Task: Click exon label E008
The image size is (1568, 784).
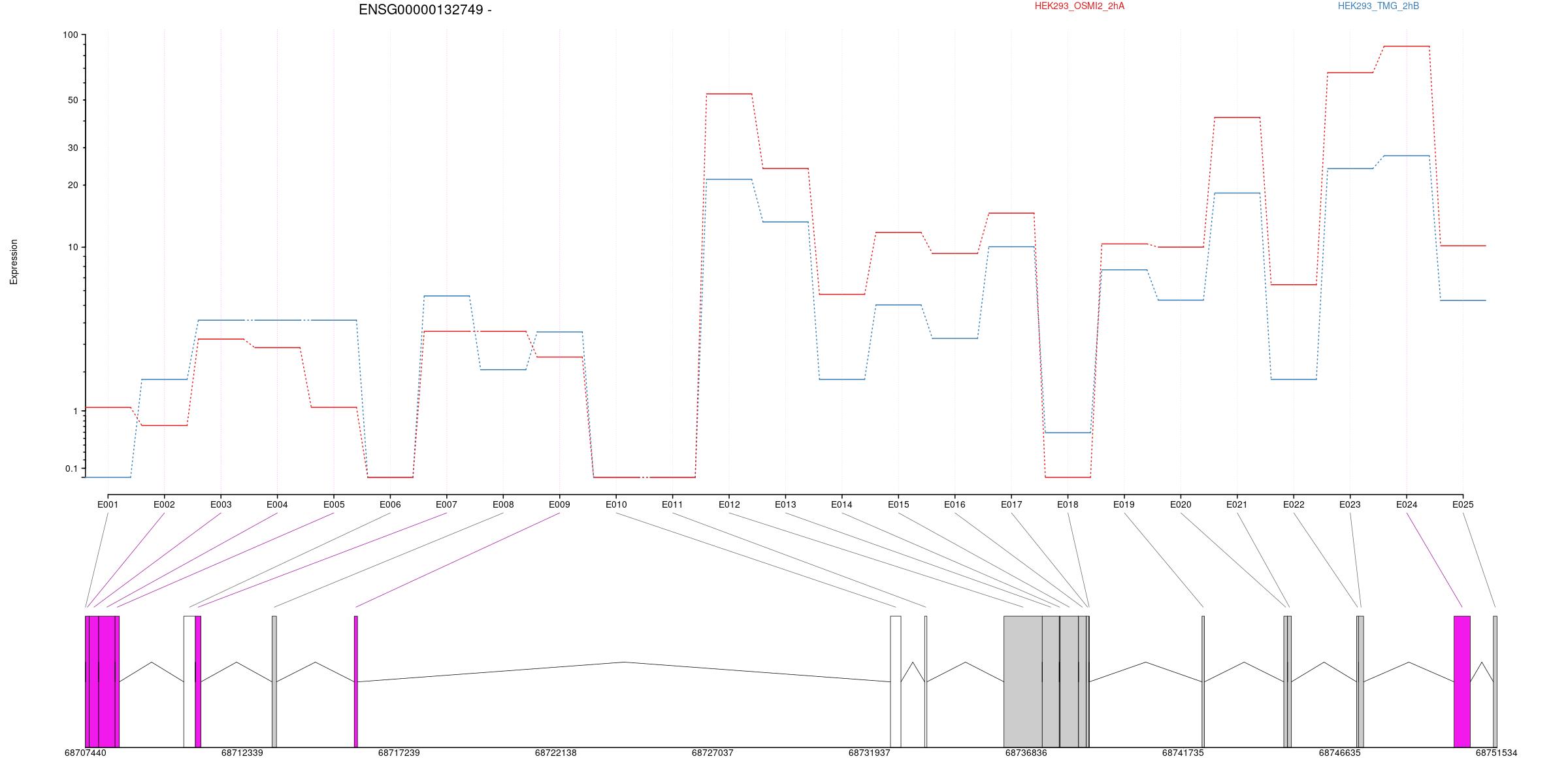Action: click(503, 504)
